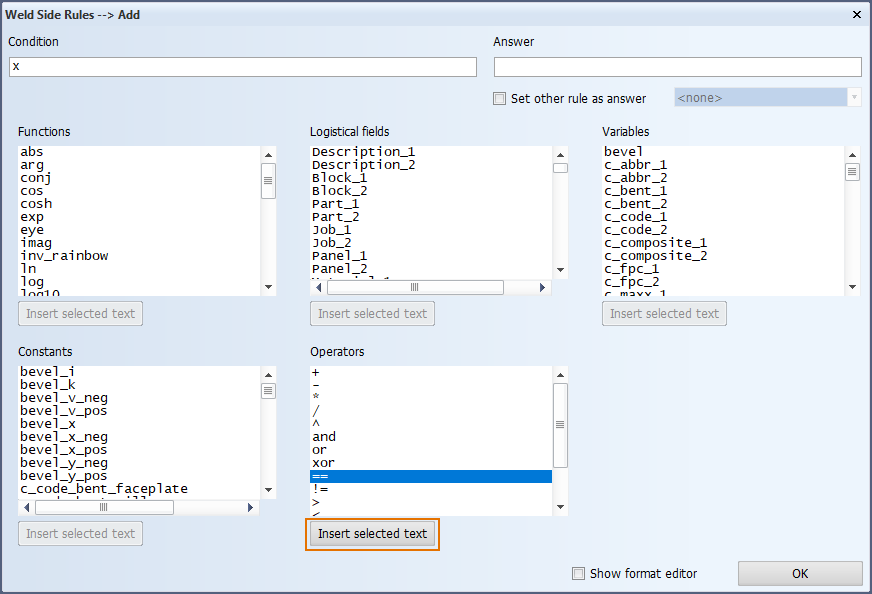Select the '!=' operator in the list
Image resolution: width=872 pixels, height=594 pixels.
point(320,489)
